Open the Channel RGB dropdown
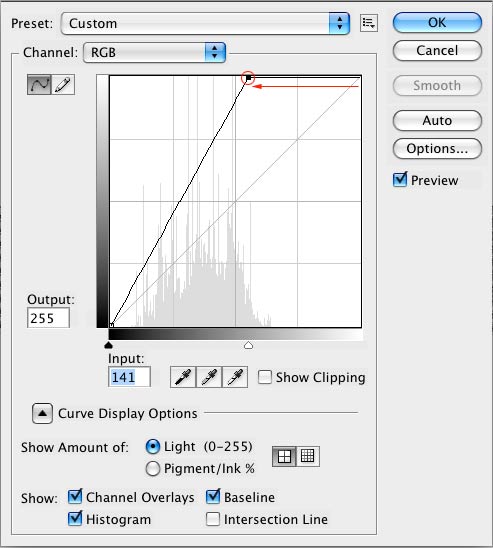Screen dimensions: 493x548 pos(154,52)
